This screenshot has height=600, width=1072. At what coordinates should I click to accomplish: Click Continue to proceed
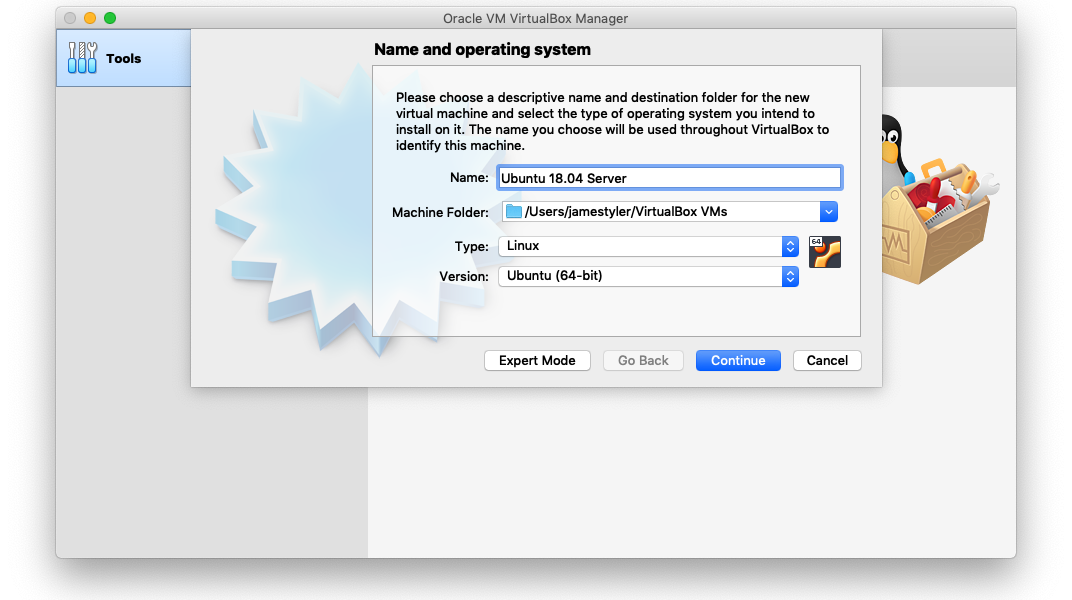[738, 361]
